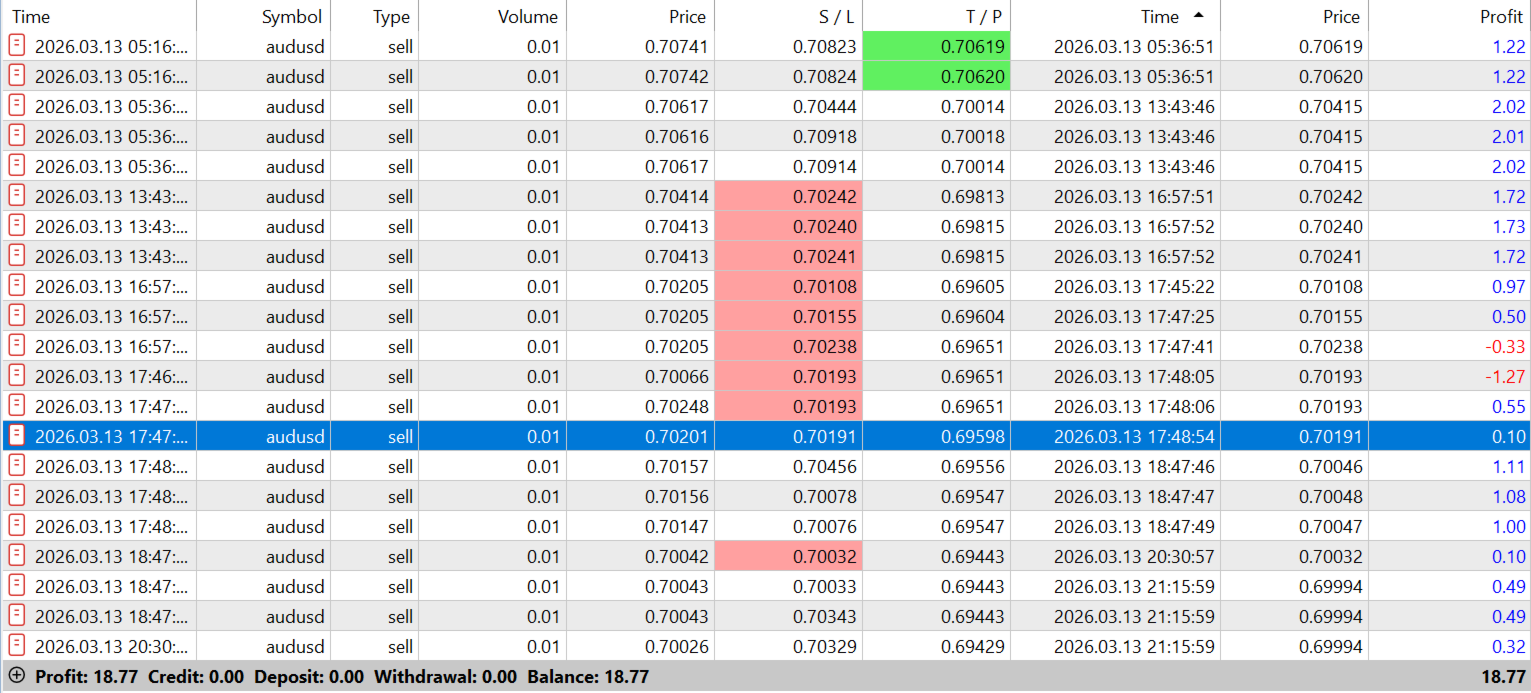The height and width of the screenshot is (693, 1531).
Task: Click the green T/P cell 0.70619
Action: [x=936, y=46]
